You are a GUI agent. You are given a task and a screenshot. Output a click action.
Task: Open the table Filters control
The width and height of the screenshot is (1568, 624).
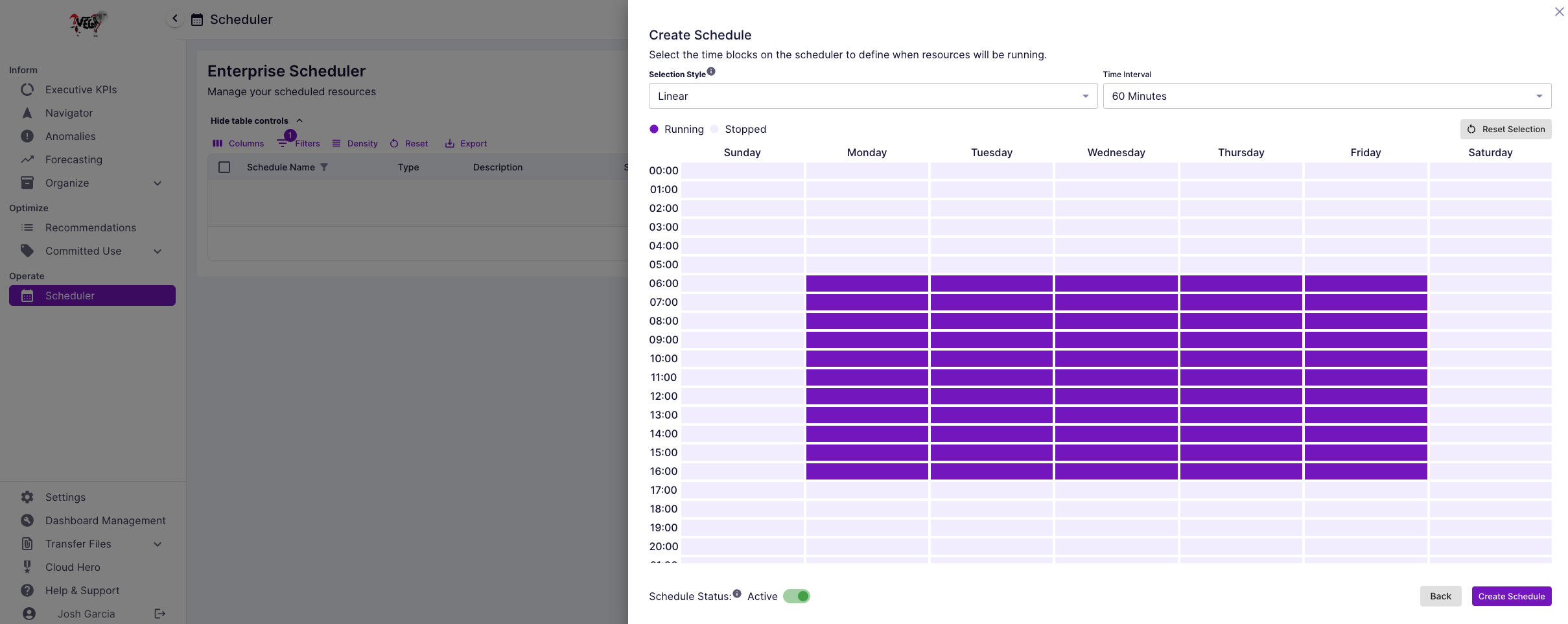pyautogui.click(x=299, y=143)
